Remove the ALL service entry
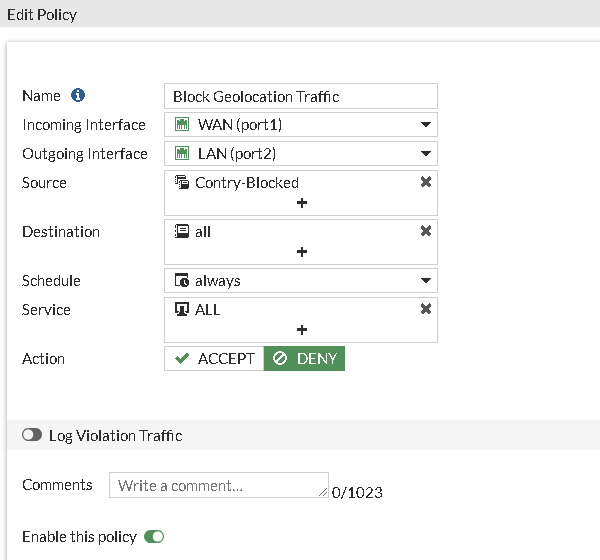Viewport: 600px width, 560px height. (426, 309)
